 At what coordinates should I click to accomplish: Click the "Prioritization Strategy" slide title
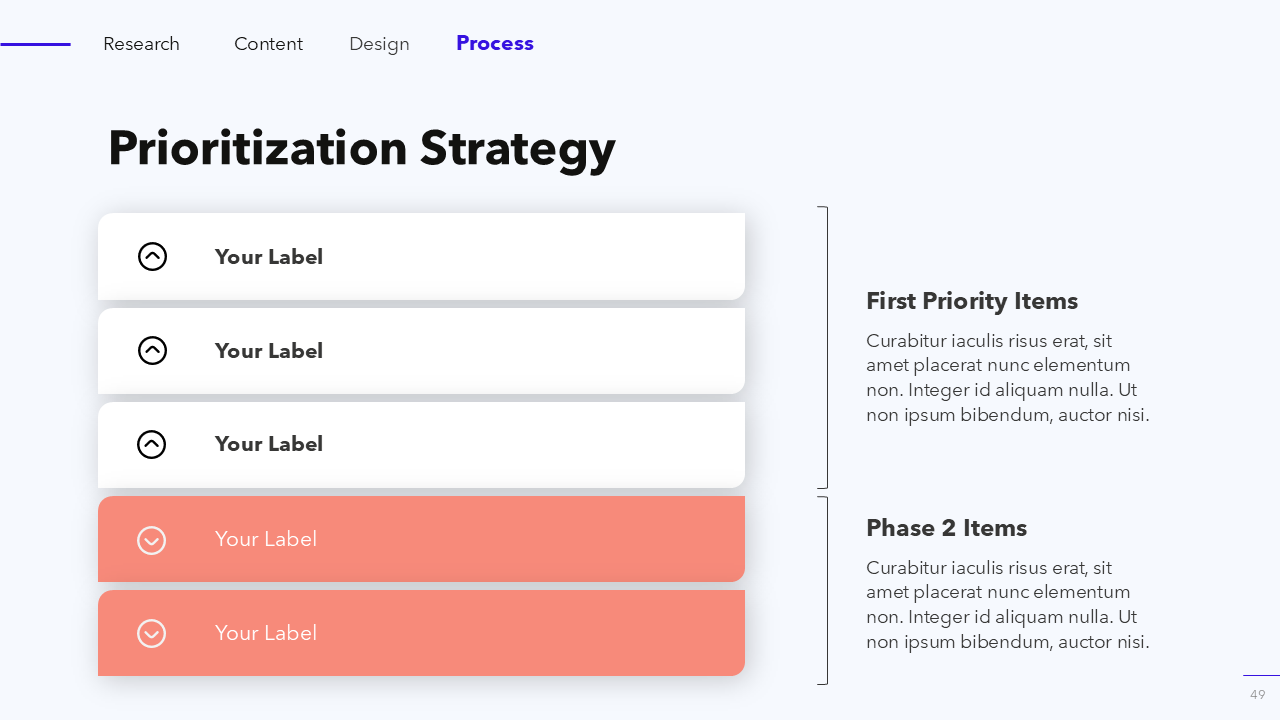(361, 148)
